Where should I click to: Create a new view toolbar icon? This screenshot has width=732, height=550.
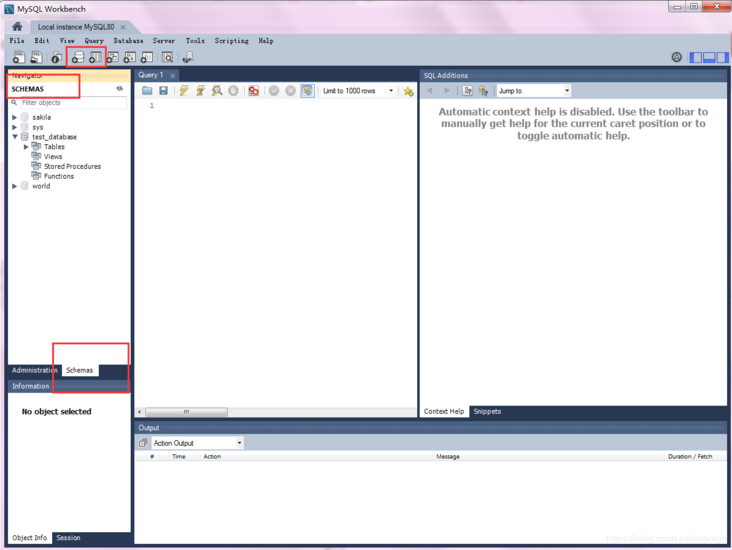point(113,57)
